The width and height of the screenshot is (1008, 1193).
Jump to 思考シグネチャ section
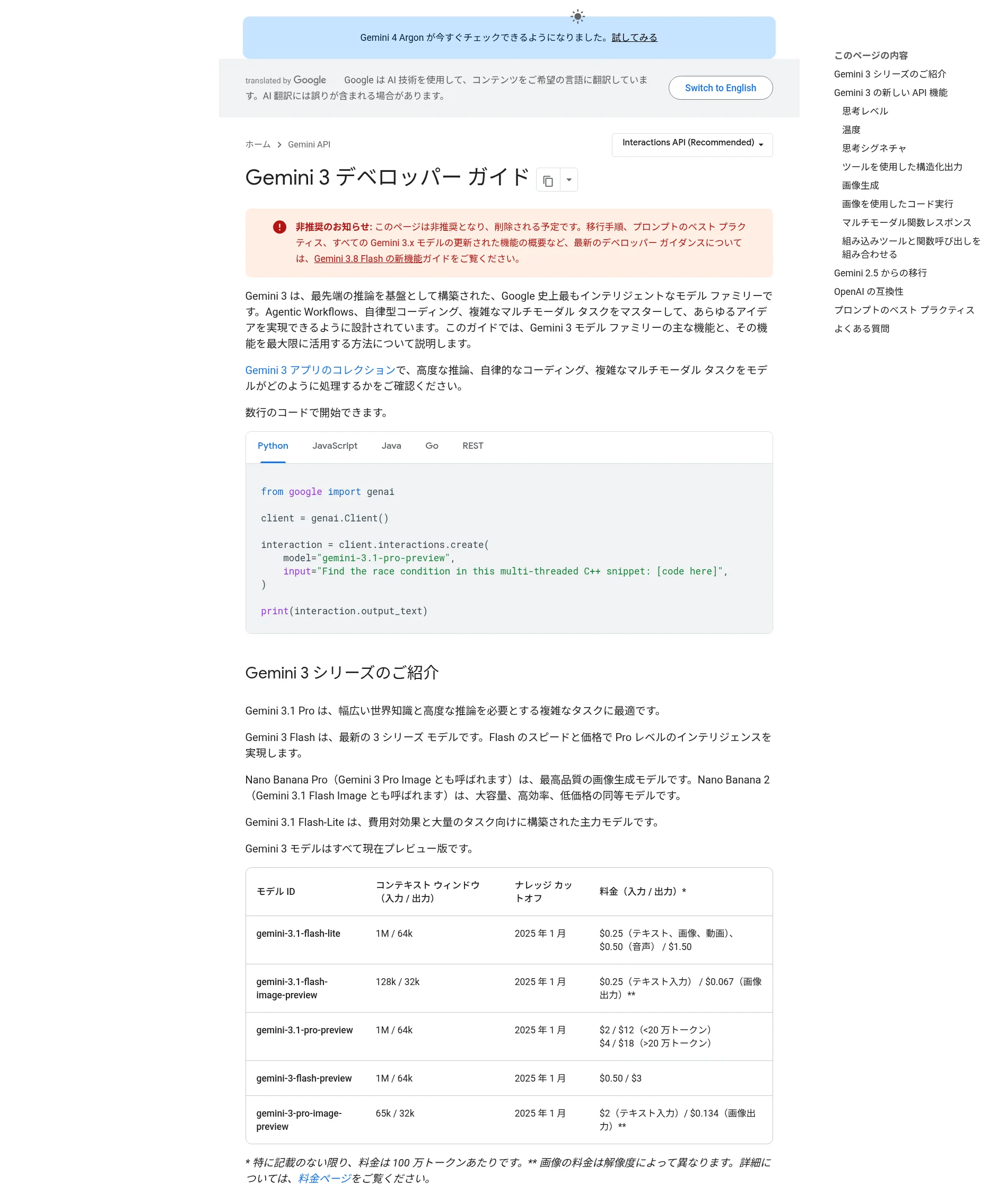click(x=874, y=149)
